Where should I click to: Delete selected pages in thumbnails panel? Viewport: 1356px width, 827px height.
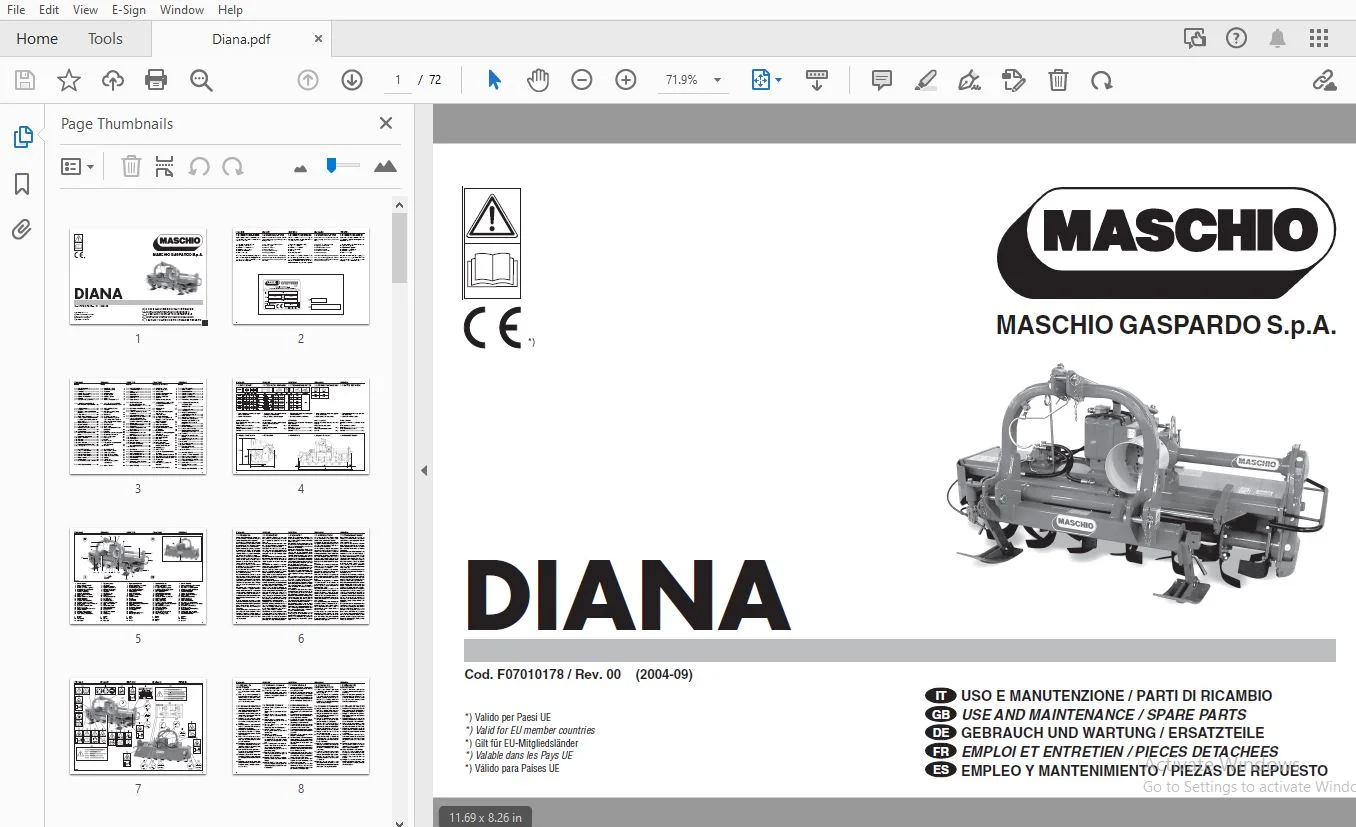tap(131, 167)
